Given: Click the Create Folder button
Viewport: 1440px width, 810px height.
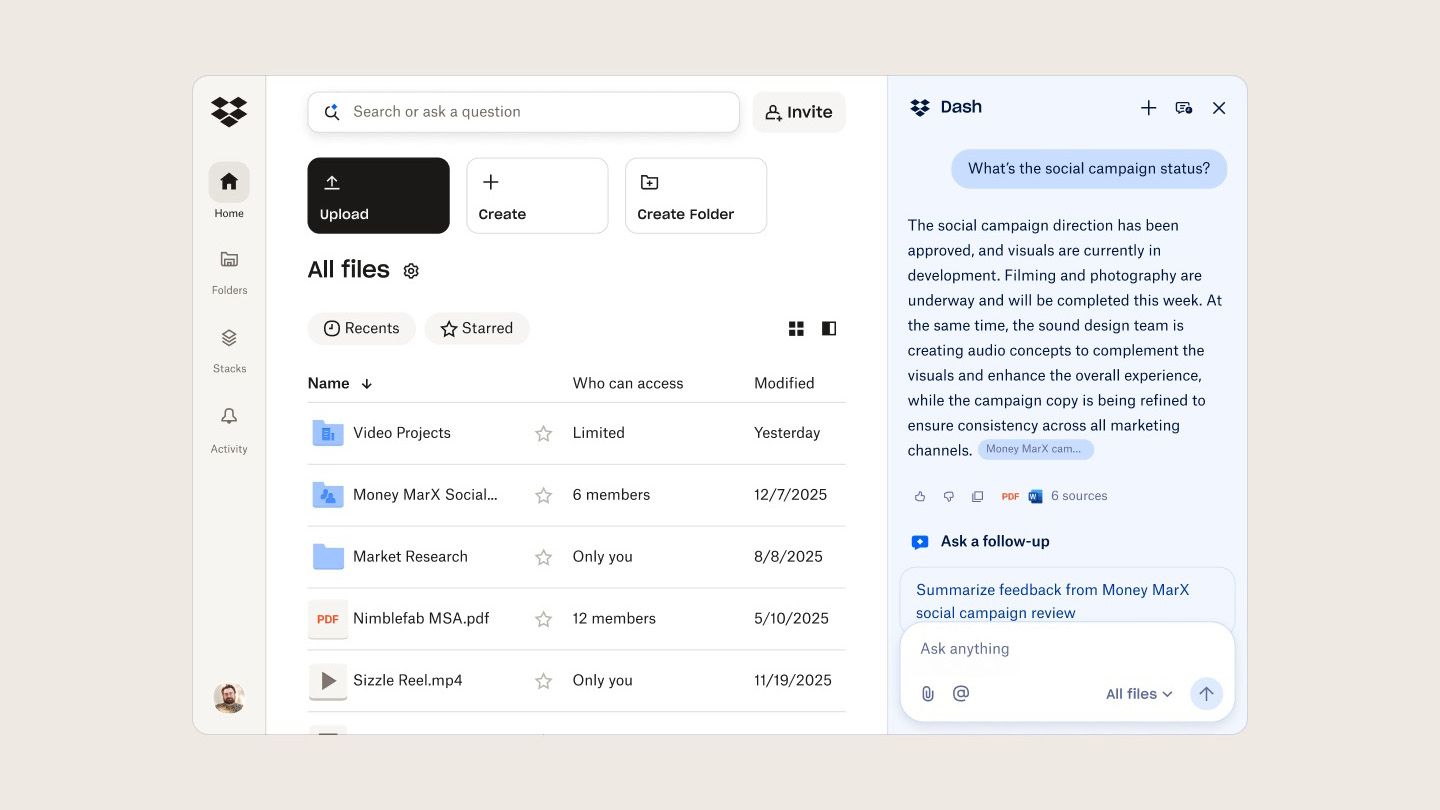Looking at the screenshot, I should (x=694, y=195).
